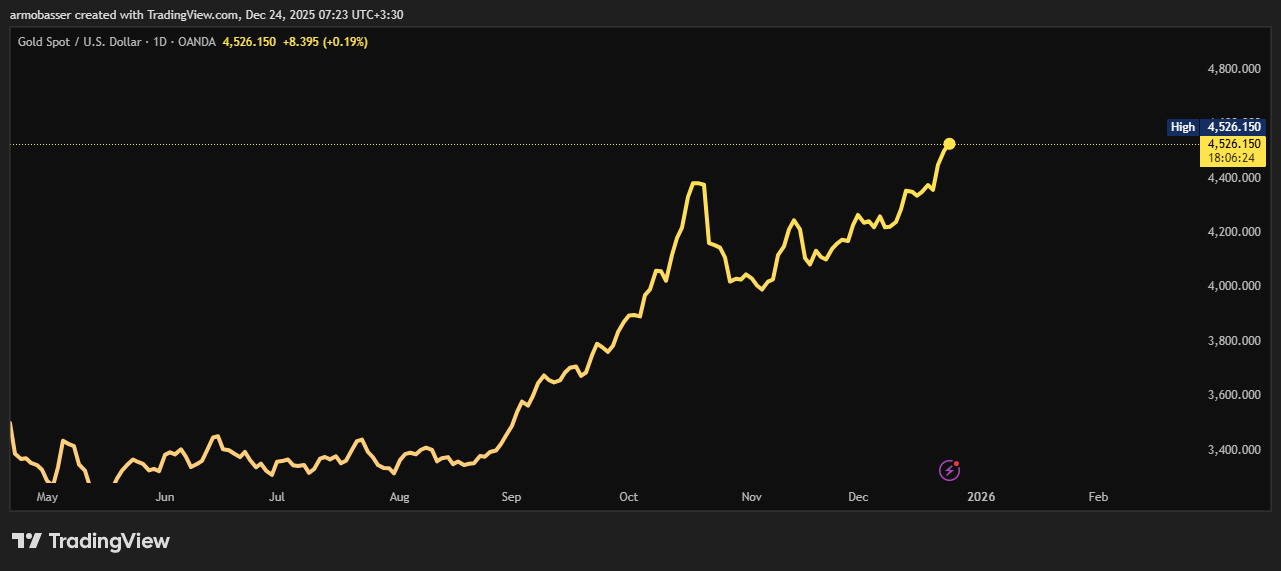This screenshot has width=1281, height=571.
Task: Click the OANDA source label
Action: pos(197,42)
